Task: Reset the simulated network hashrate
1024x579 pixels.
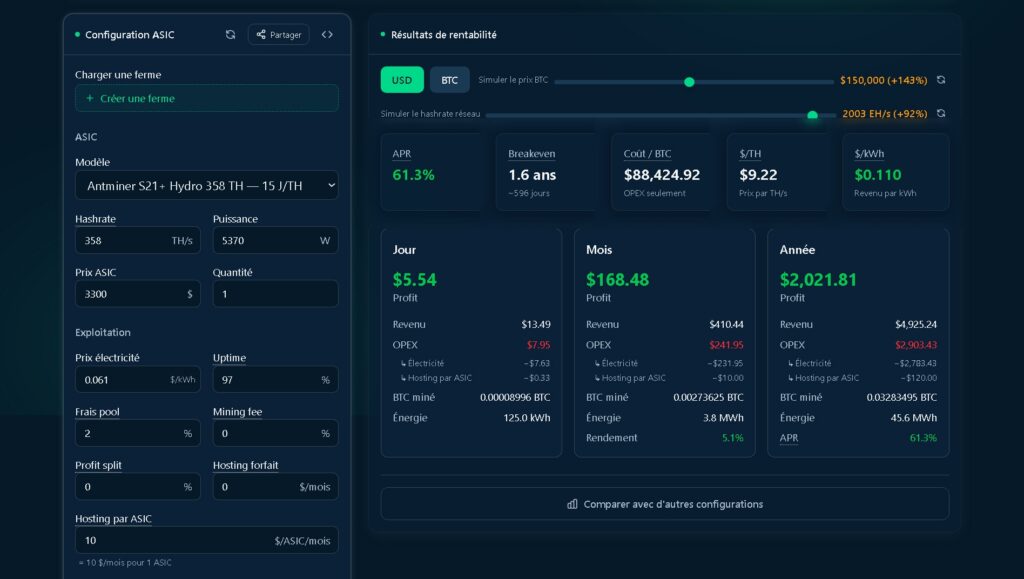Action: pos(941,114)
